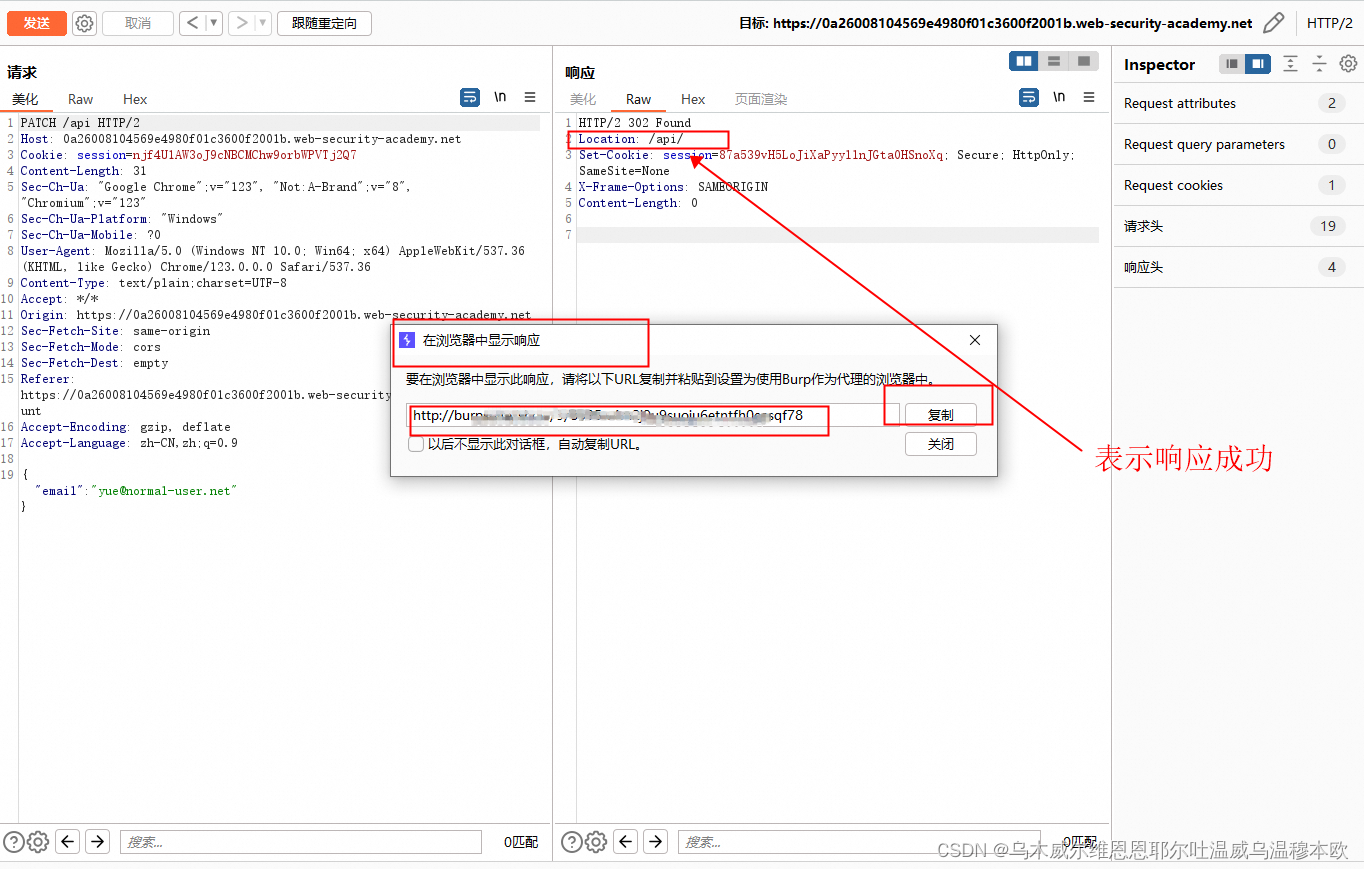Viewport: 1364px width, 869px height.
Task: Show non-printable characters with the \n icon
Action: pos(500,97)
